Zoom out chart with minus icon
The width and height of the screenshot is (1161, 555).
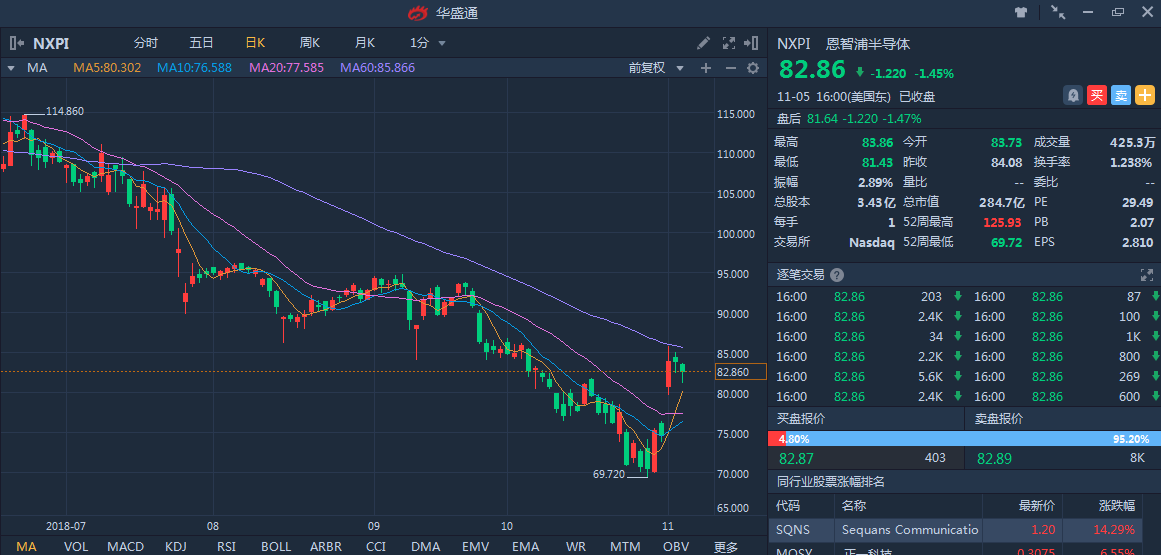pos(730,68)
